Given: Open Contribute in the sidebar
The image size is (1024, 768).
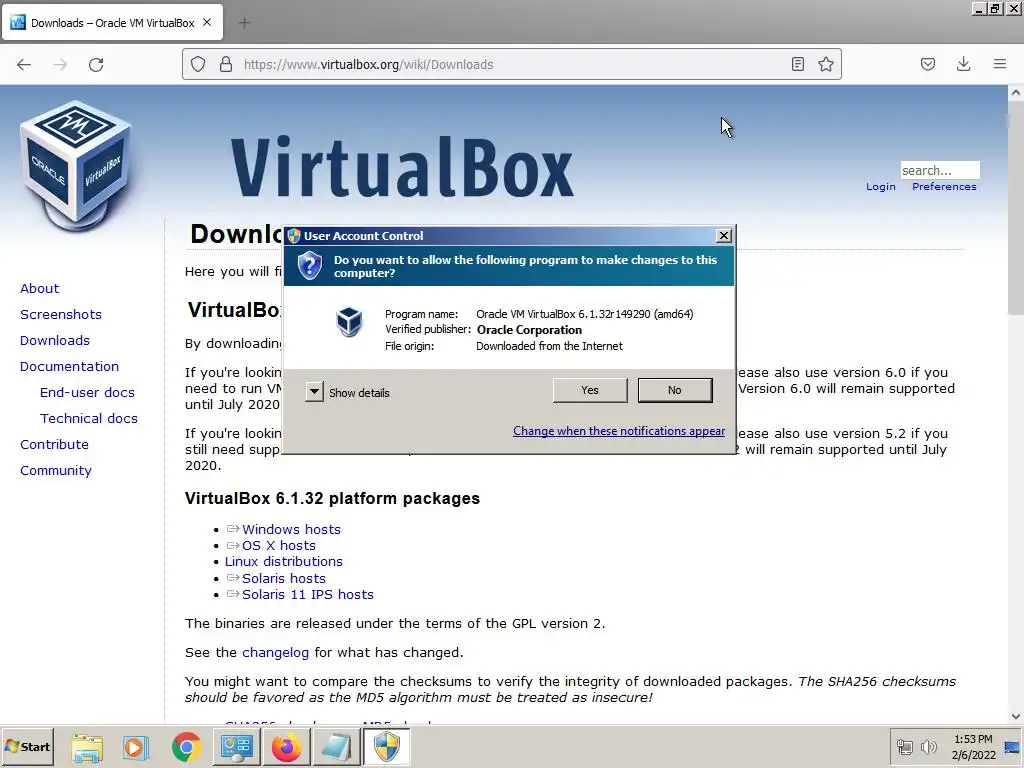Looking at the screenshot, I should point(54,445).
